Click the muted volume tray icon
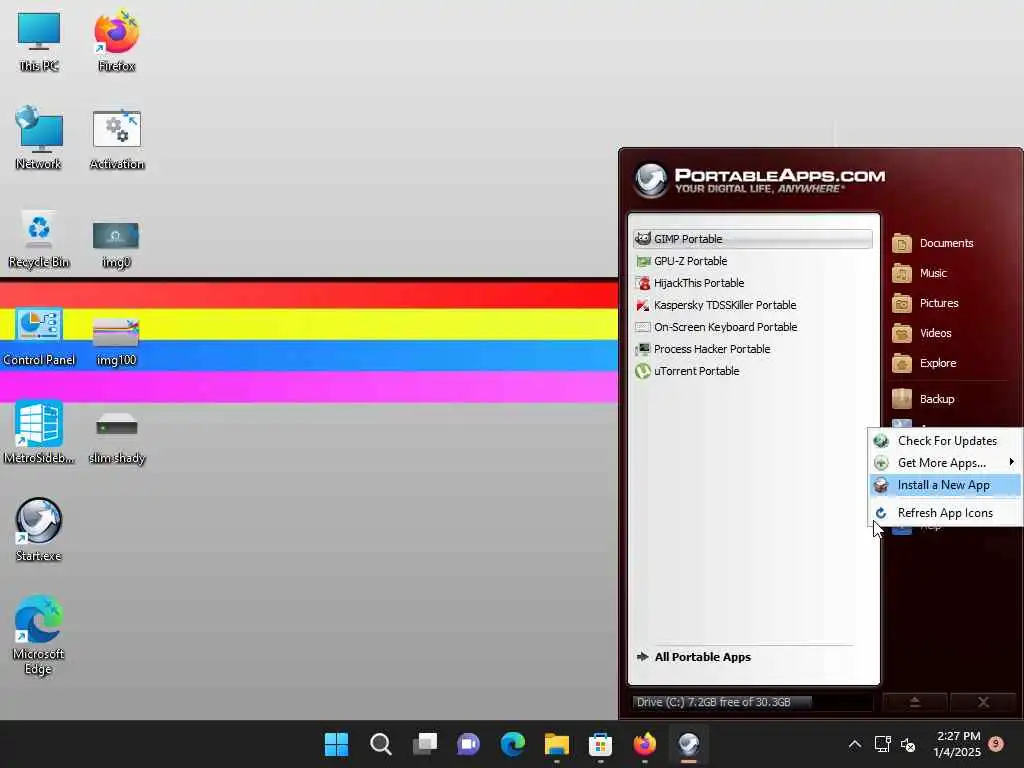 908,744
